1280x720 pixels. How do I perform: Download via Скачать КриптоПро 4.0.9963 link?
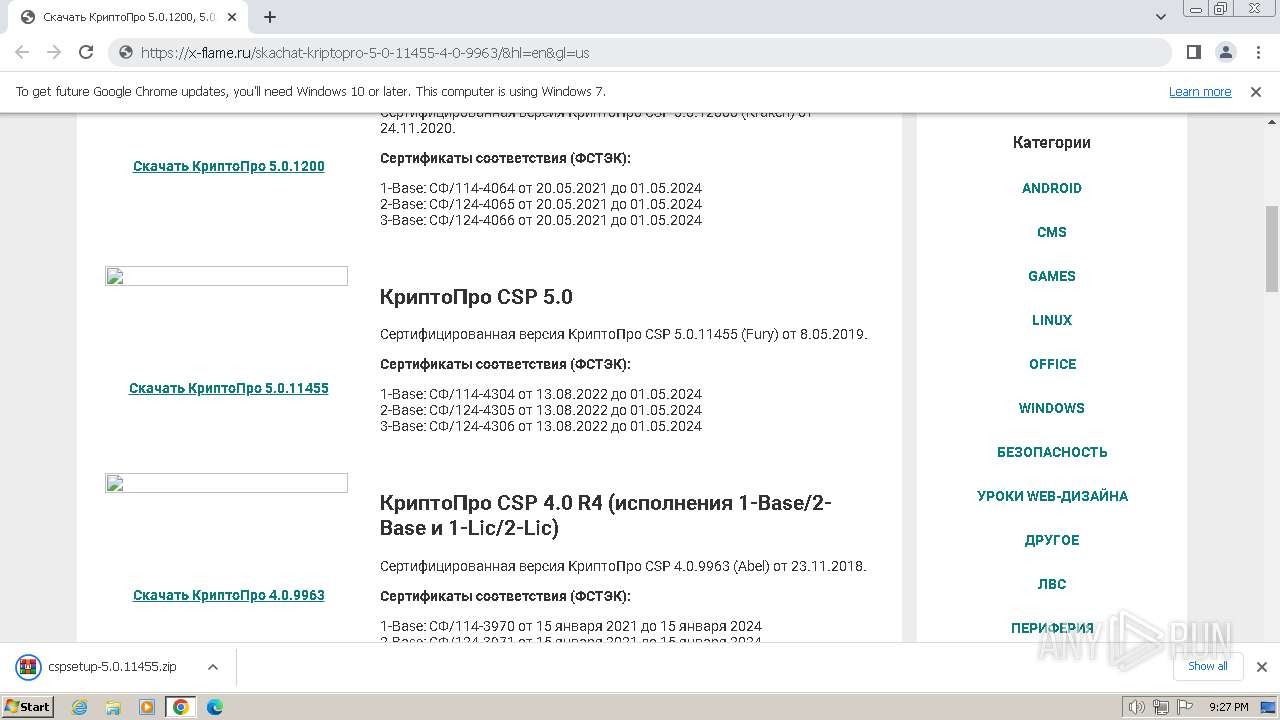click(x=229, y=595)
